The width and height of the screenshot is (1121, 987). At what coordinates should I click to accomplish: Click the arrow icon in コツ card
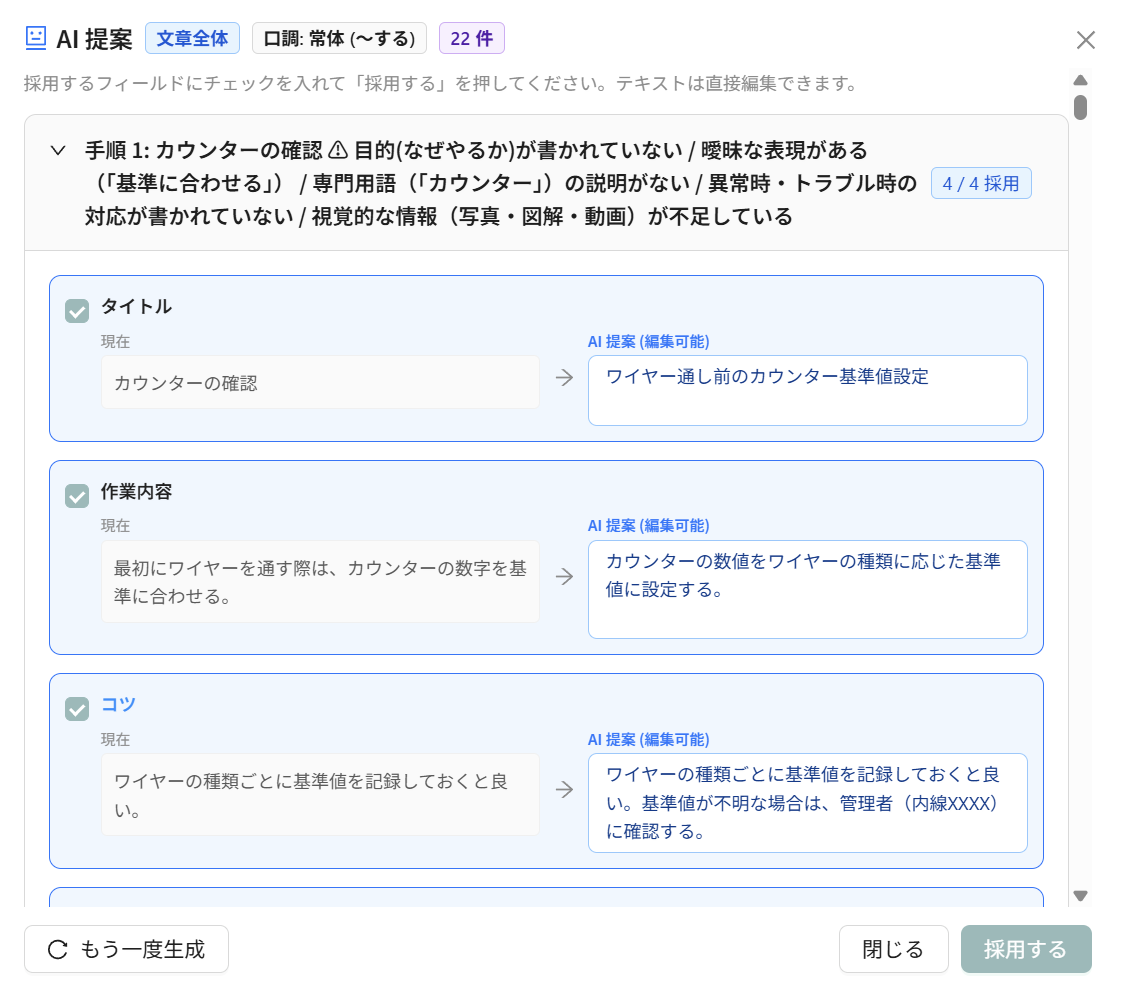564,789
